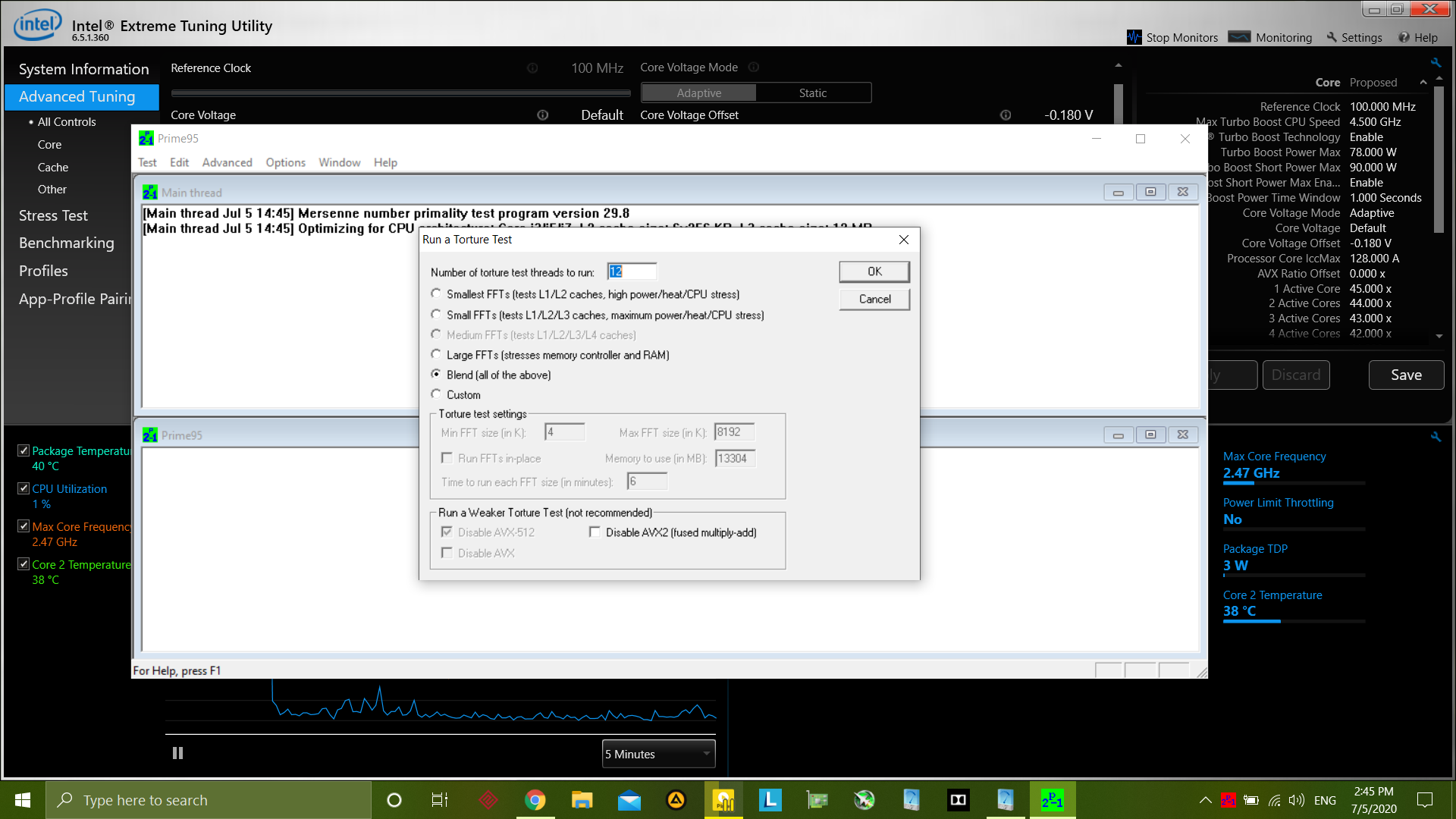Click Main thread window icon

[150, 193]
